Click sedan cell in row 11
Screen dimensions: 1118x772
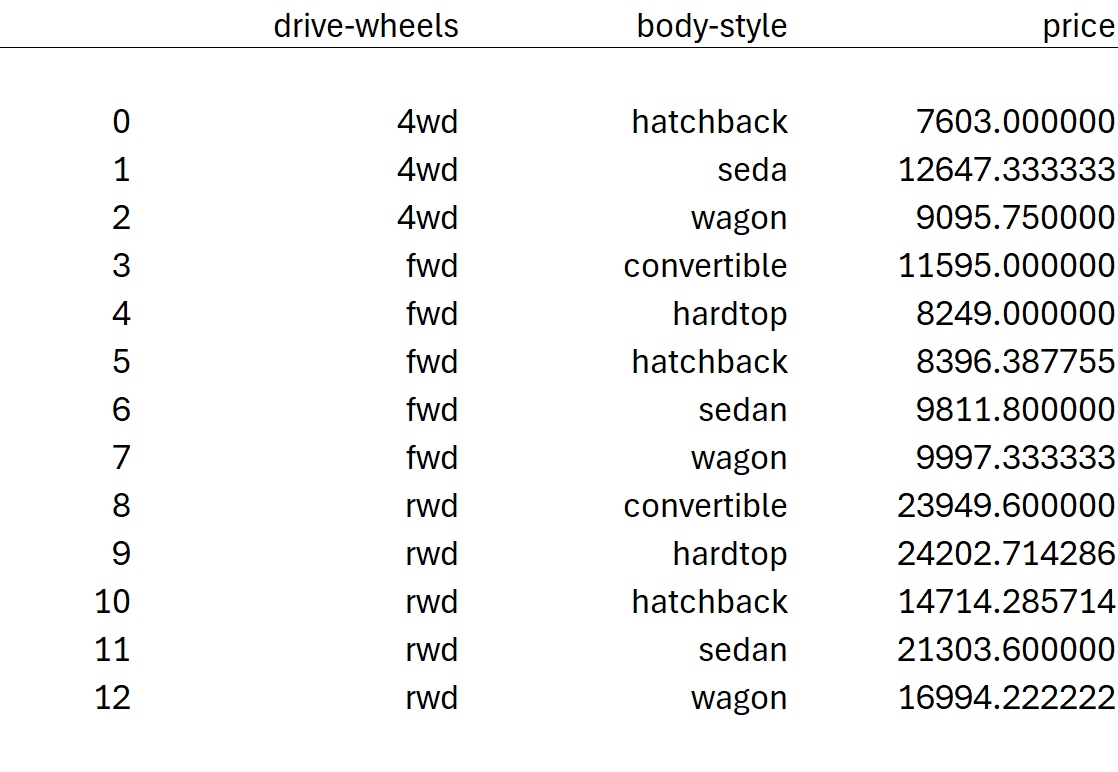(x=742, y=650)
